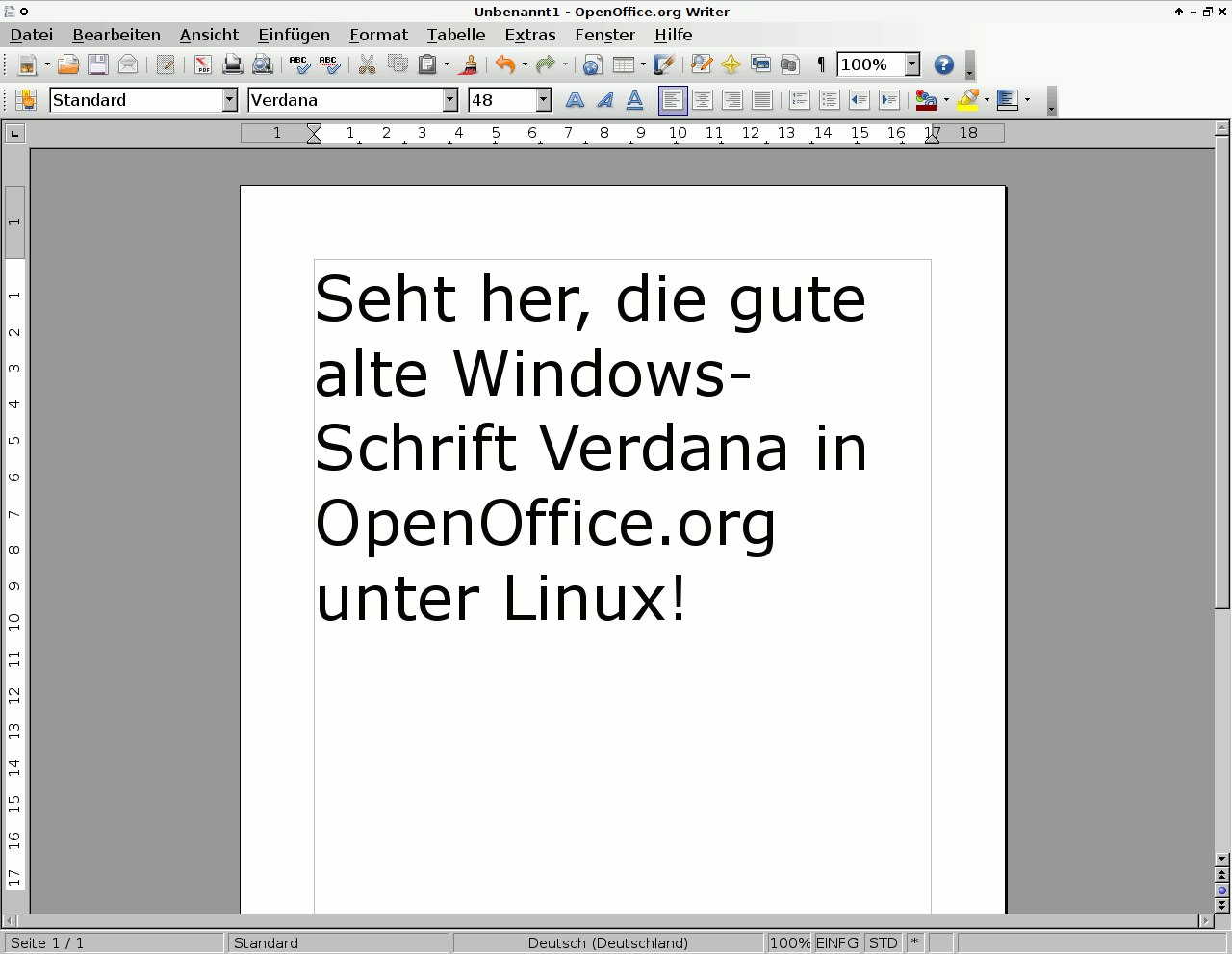Toggle Numbering list on

[x=800, y=100]
